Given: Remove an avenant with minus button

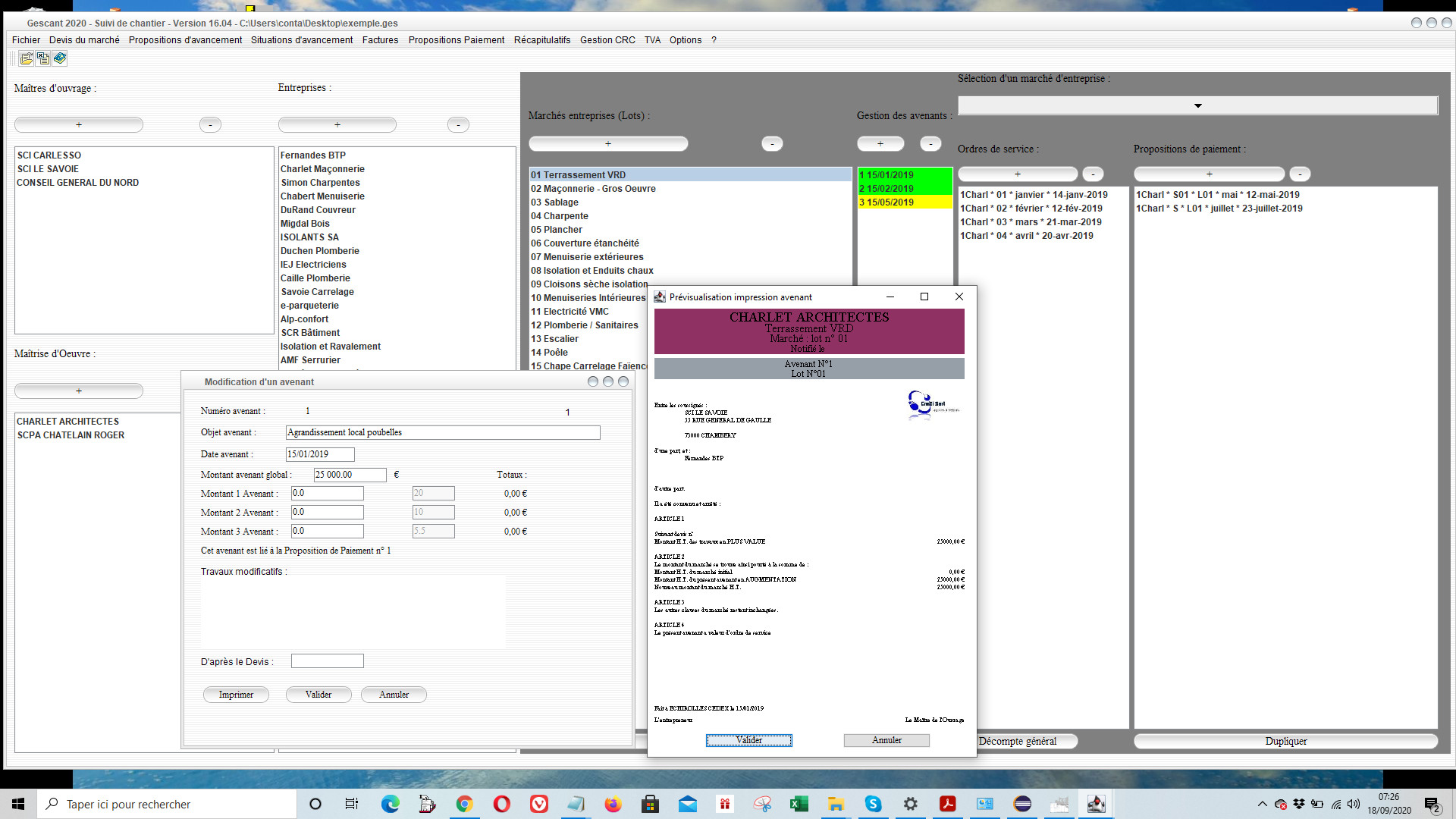Looking at the screenshot, I should point(930,143).
